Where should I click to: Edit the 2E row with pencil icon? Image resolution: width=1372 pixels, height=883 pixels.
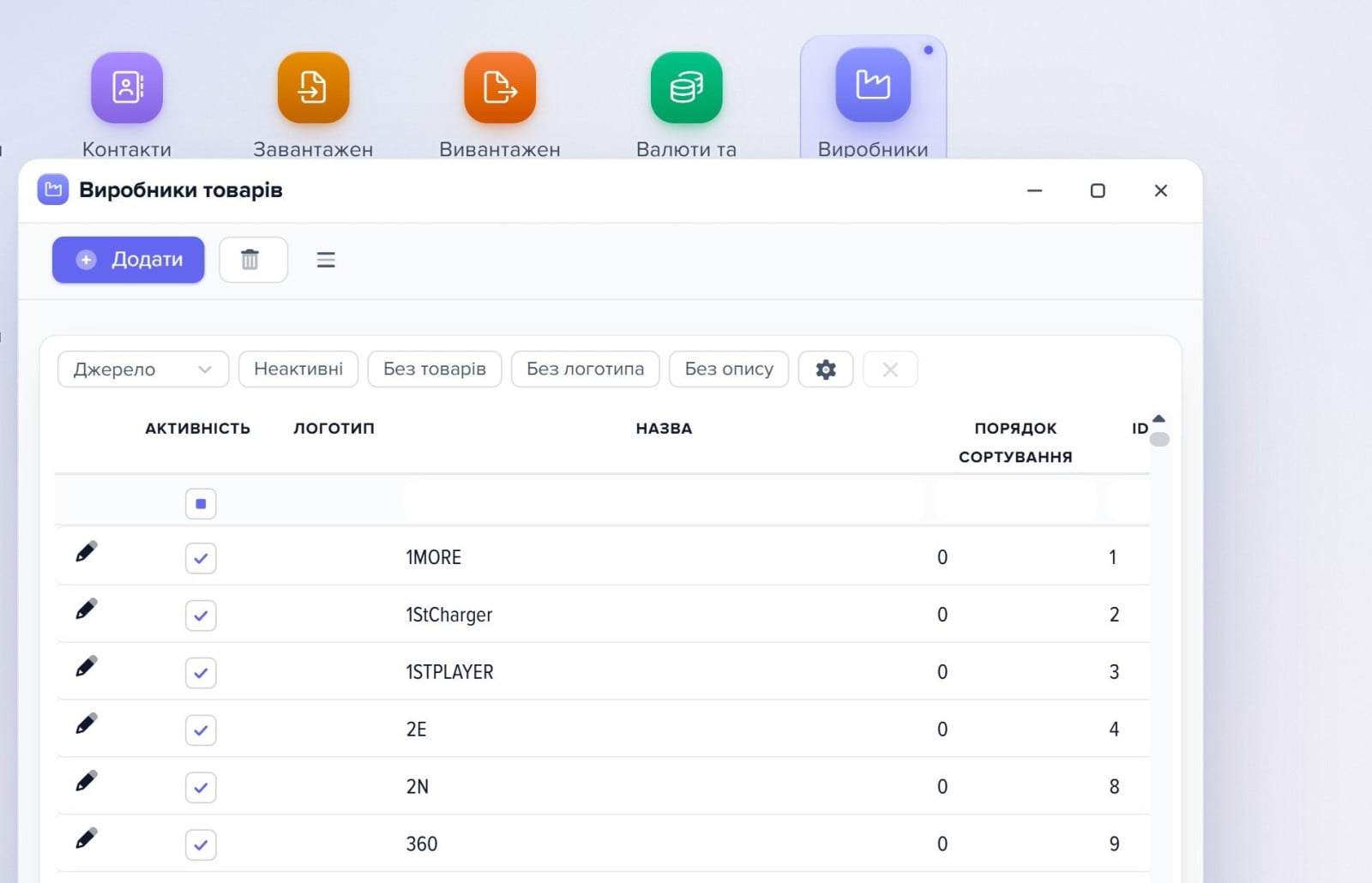(x=87, y=724)
